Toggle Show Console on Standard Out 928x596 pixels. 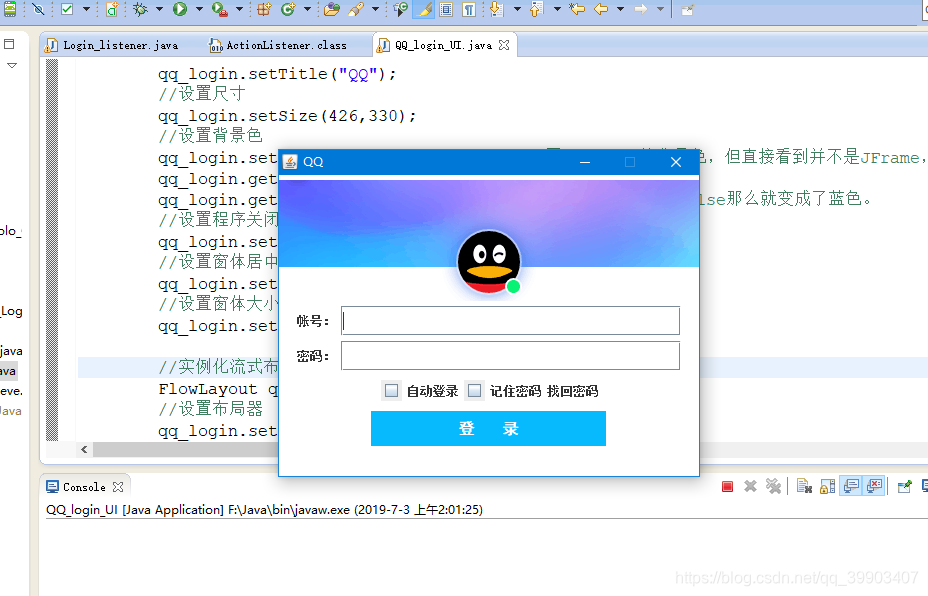(851, 487)
